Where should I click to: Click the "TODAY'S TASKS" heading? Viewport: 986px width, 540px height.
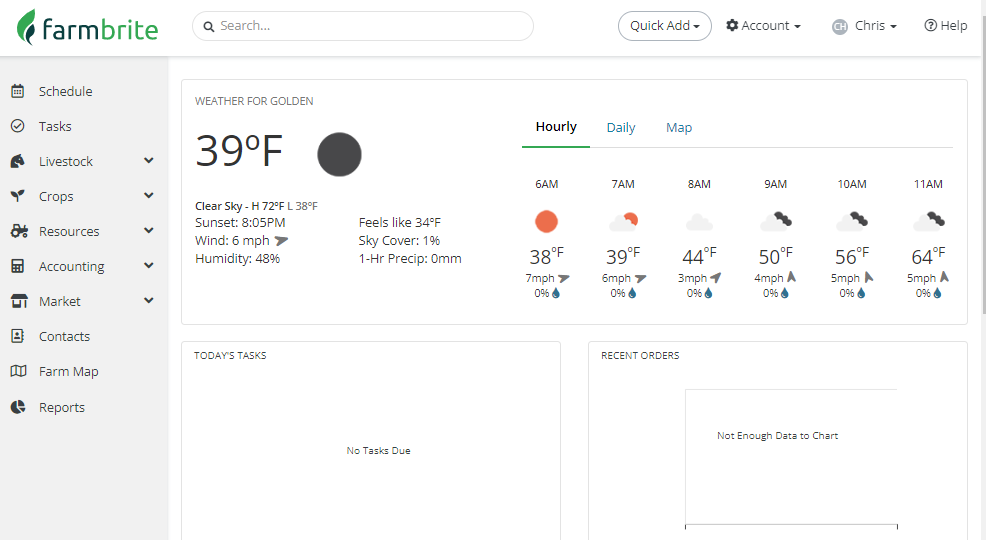click(x=230, y=356)
